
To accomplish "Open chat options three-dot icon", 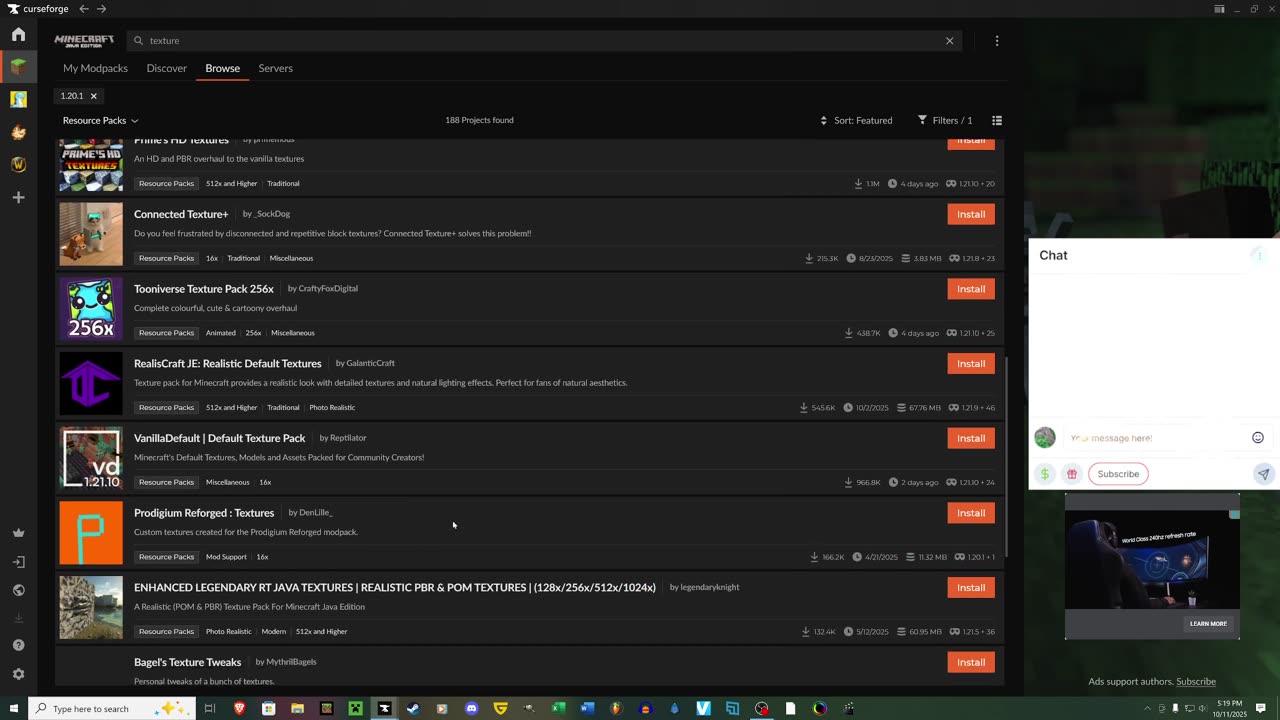I will coord(1260,256).
